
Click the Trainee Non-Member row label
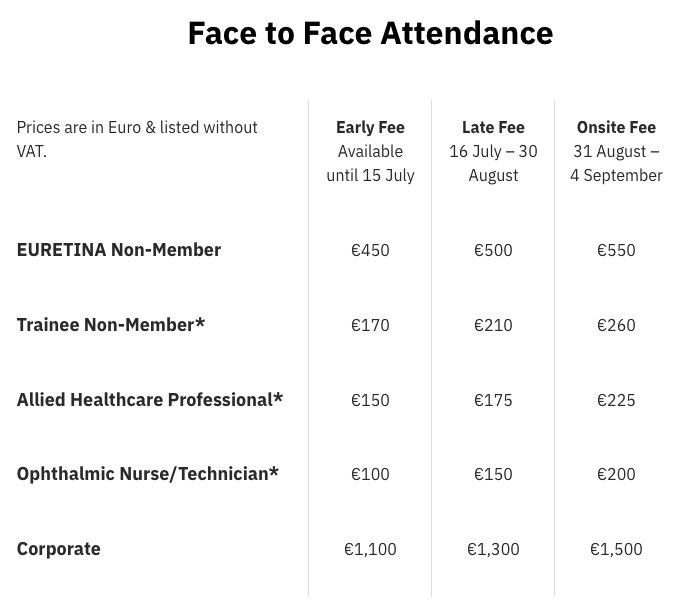pyautogui.click(x=111, y=325)
